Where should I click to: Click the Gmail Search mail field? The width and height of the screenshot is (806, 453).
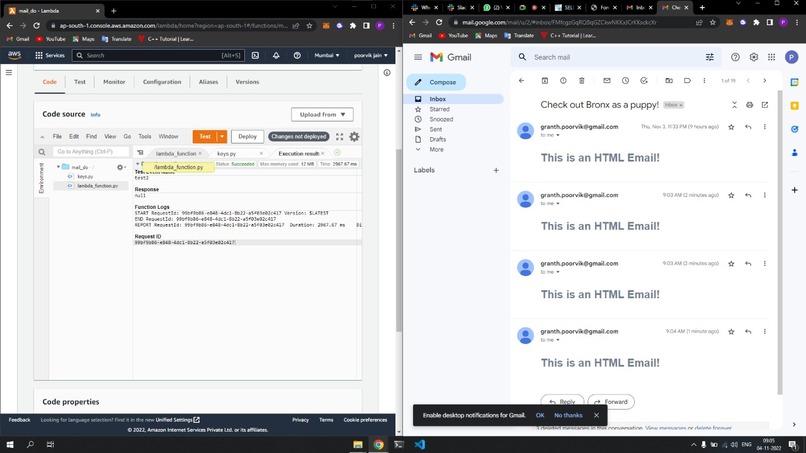click(x=617, y=57)
